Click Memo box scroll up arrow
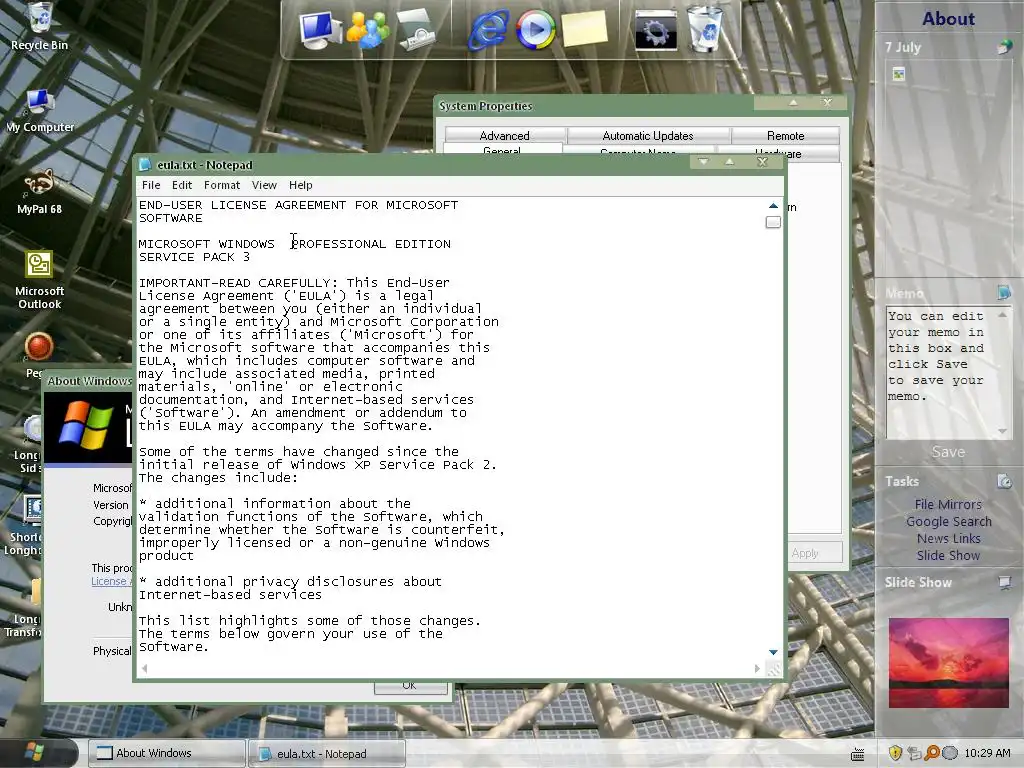Screen dimensions: 1024x768 click(1002, 315)
